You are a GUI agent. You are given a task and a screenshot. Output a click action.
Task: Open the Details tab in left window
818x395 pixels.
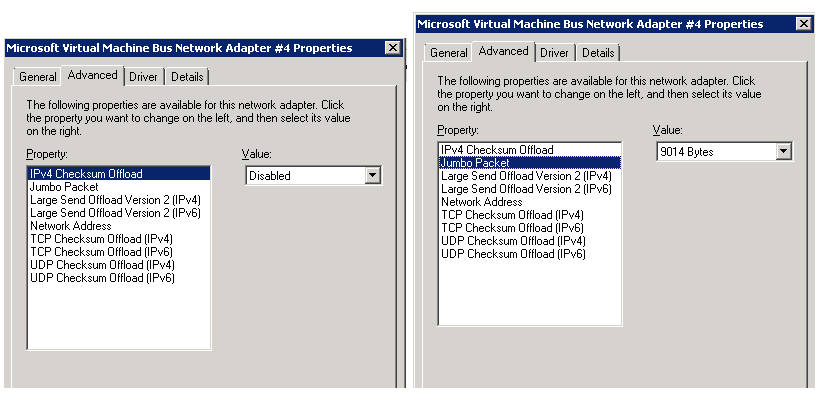click(187, 77)
